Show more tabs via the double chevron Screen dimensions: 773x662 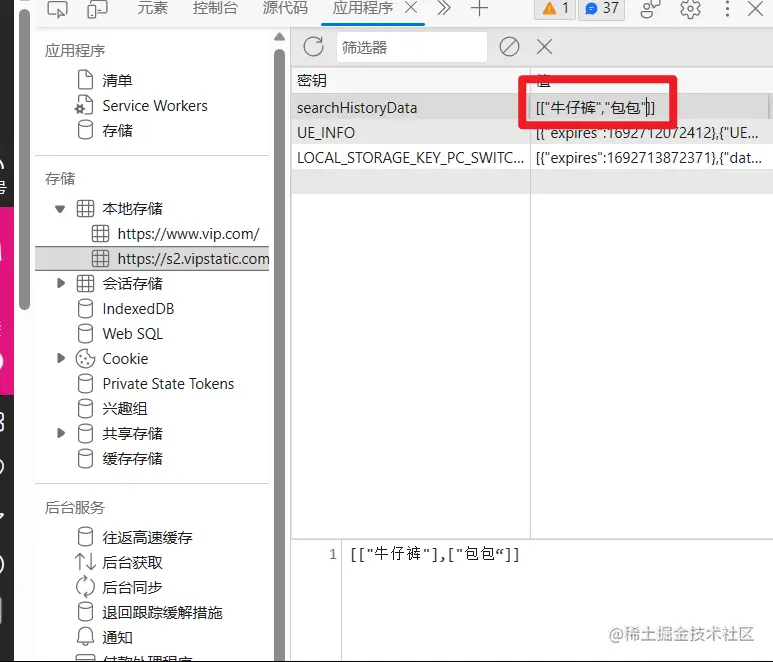444,8
